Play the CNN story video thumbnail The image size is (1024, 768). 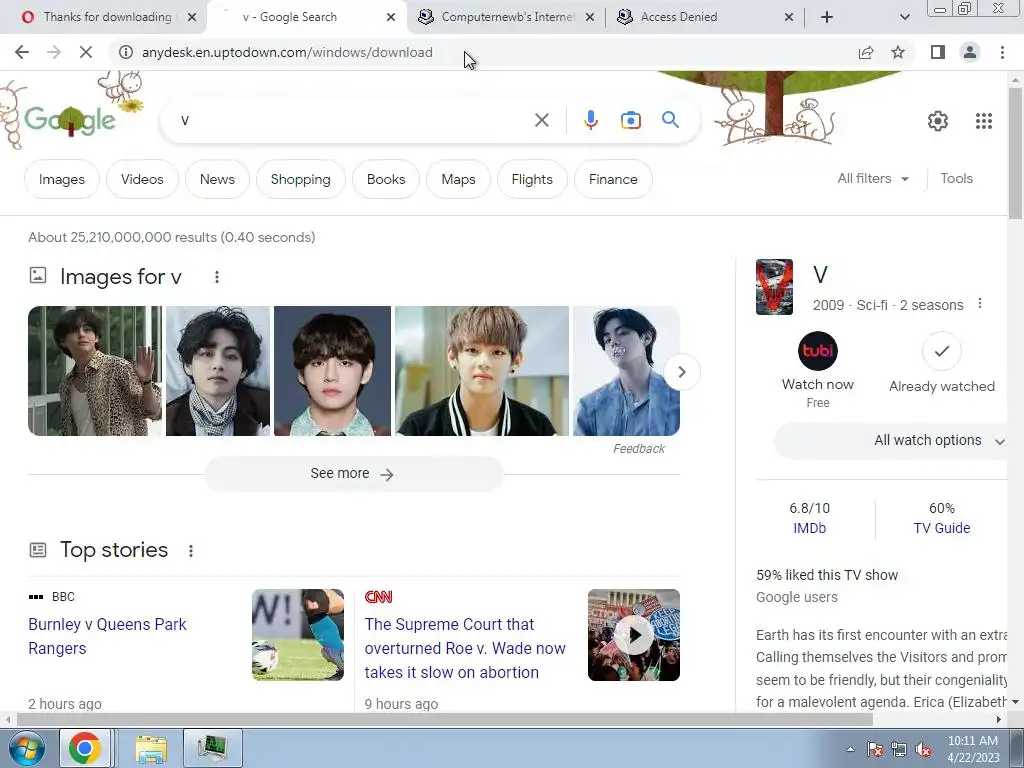coord(633,635)
